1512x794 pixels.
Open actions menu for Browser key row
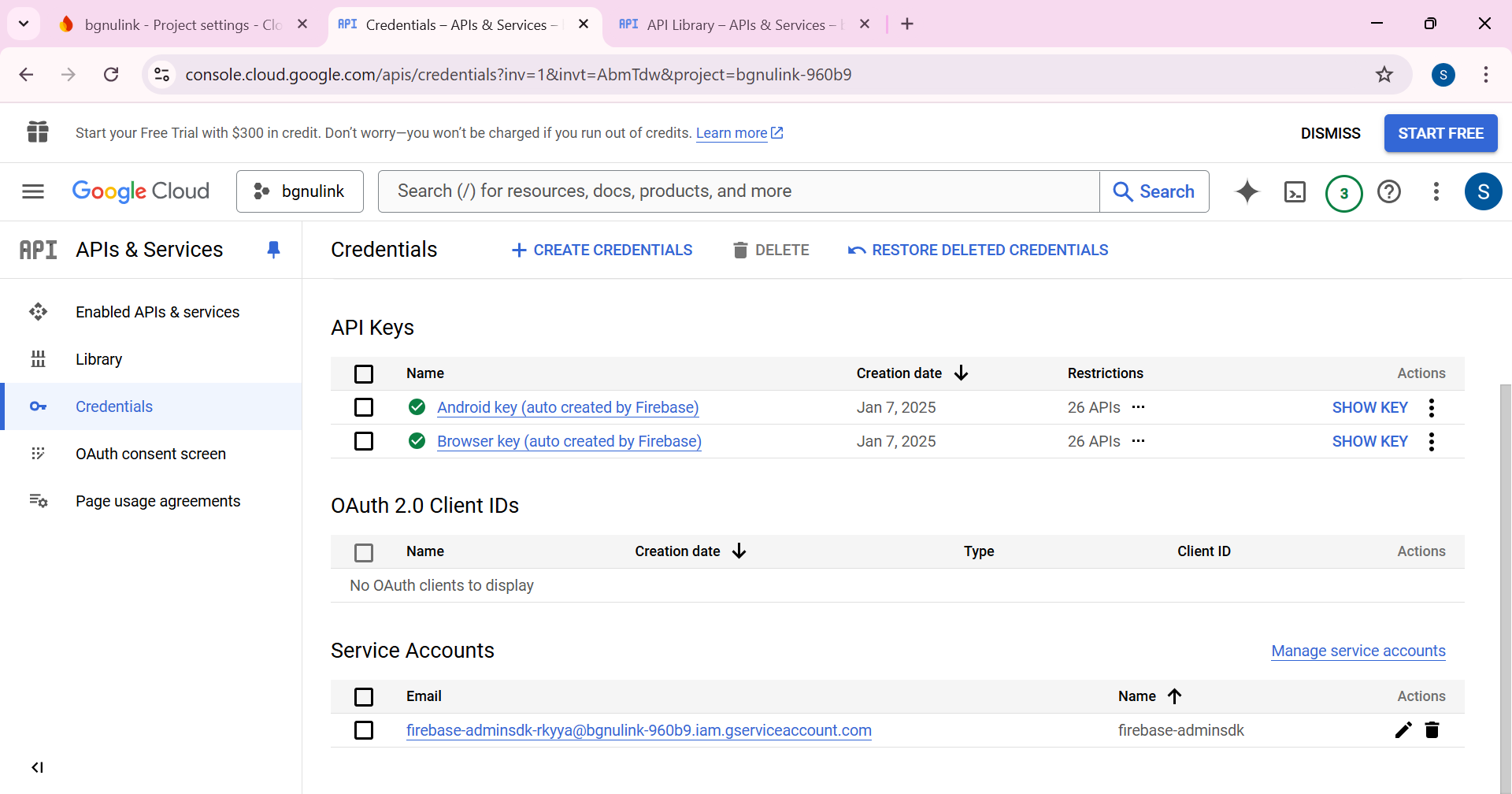coord(1432,441)
